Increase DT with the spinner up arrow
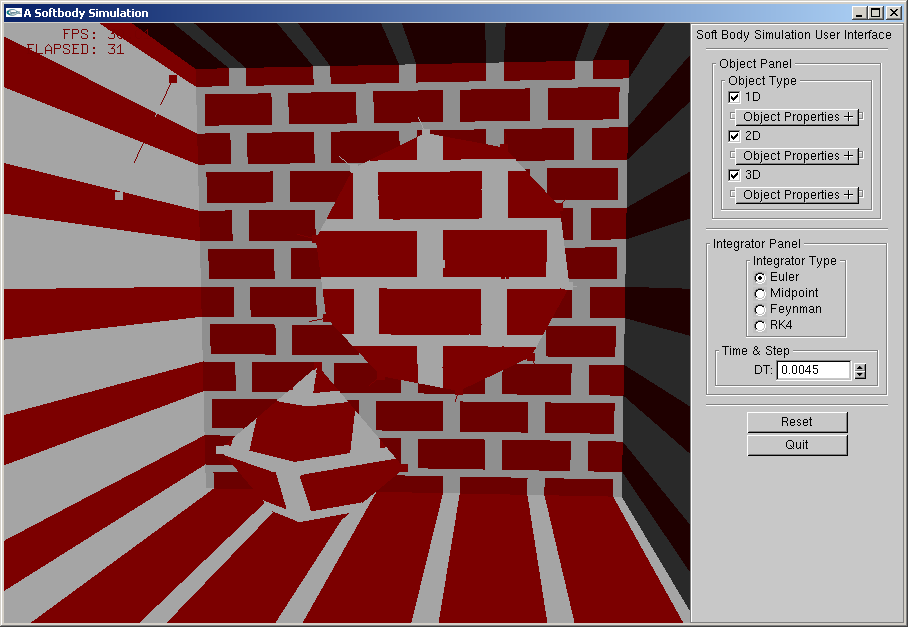The image size is (908, 627). (860, 366)
